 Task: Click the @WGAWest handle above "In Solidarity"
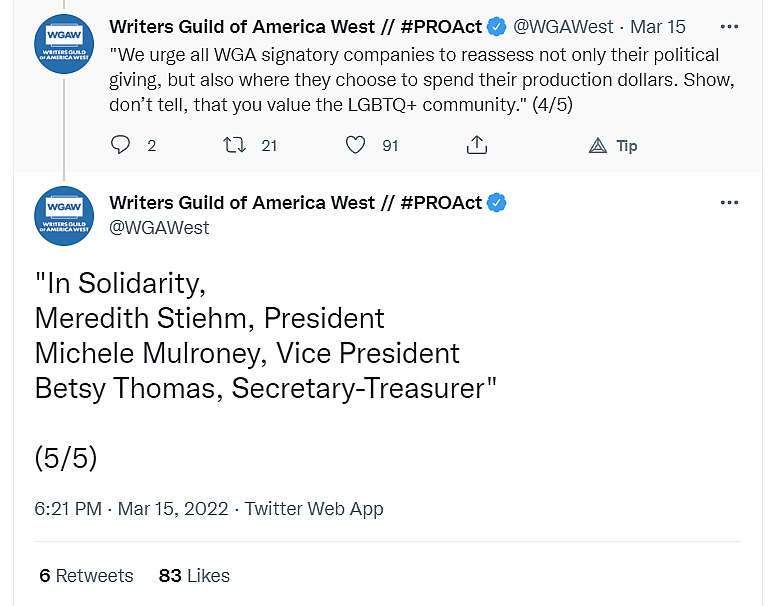(159, 228)
